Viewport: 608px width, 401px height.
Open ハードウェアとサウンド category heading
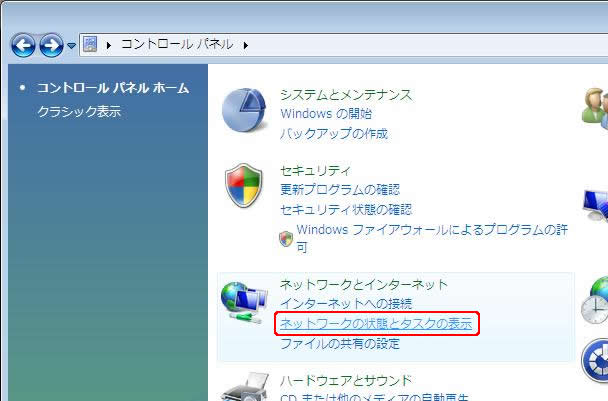[x=346, y=380]
